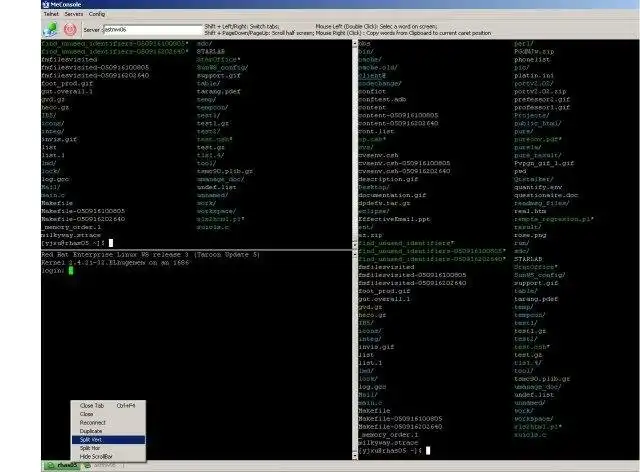Open the Telnet menu
Image resolution: width=640 pixels, height=472 pixels.
point(51,14)
